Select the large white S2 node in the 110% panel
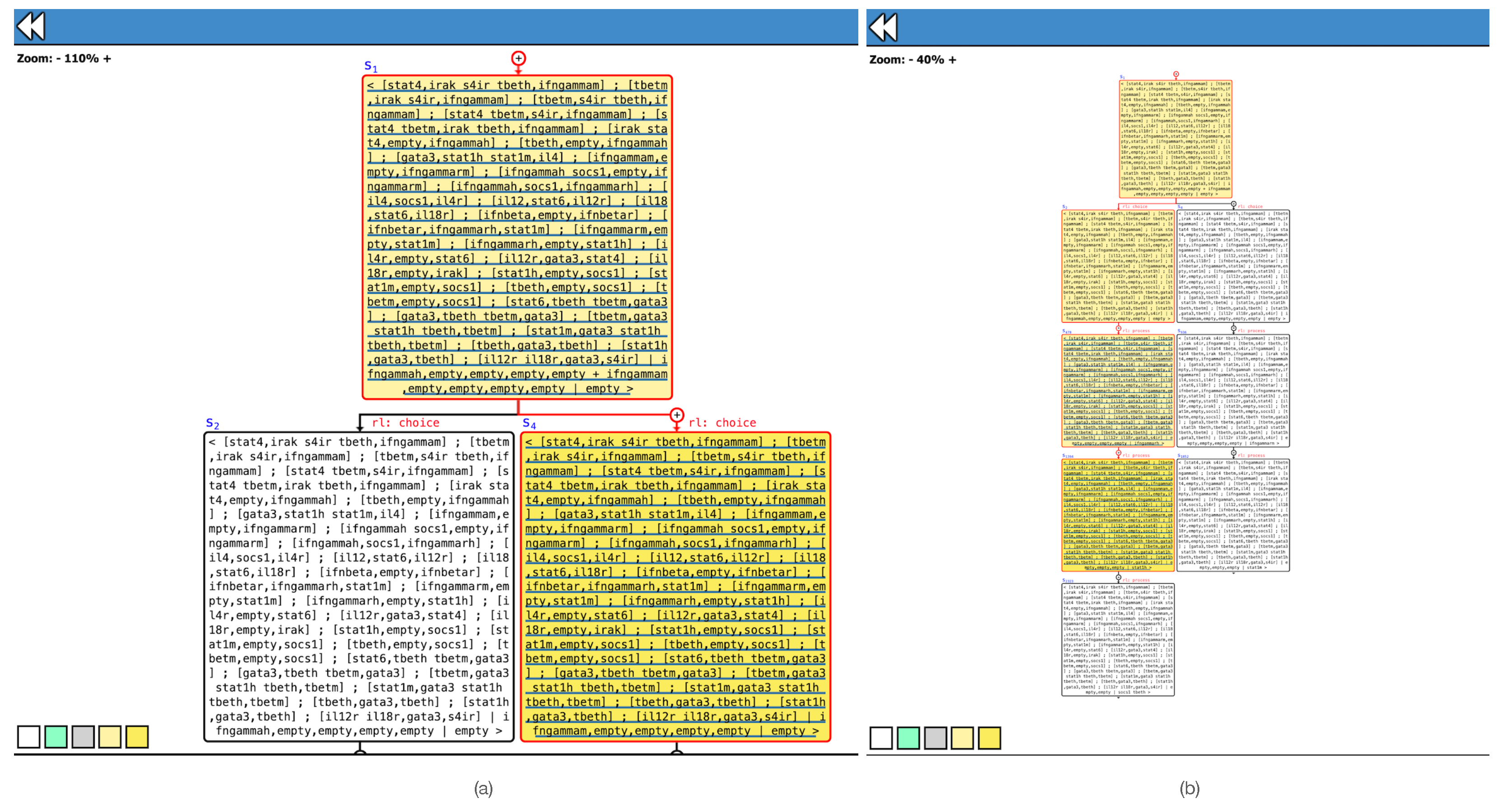Screen dimensions: 1498x812 (359, 586)
